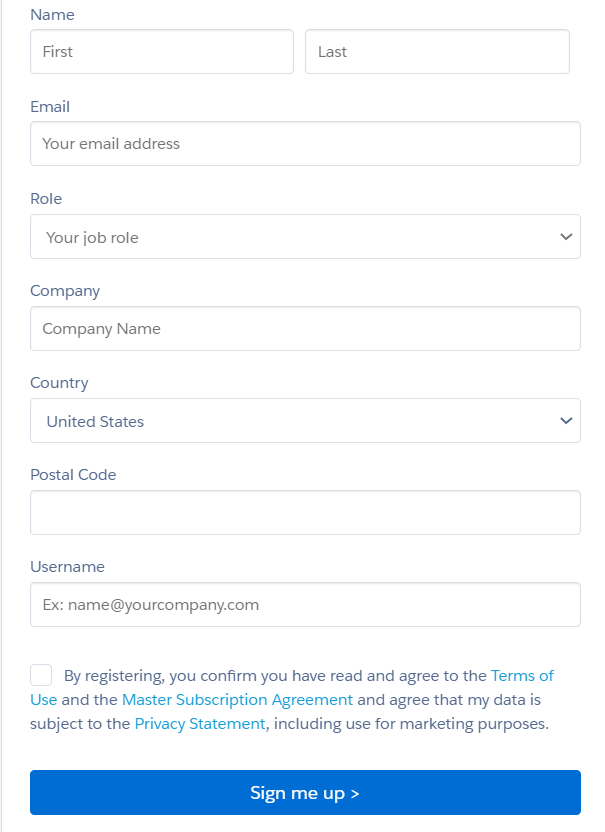Open the United States country dropdown

tap(305, 421)
